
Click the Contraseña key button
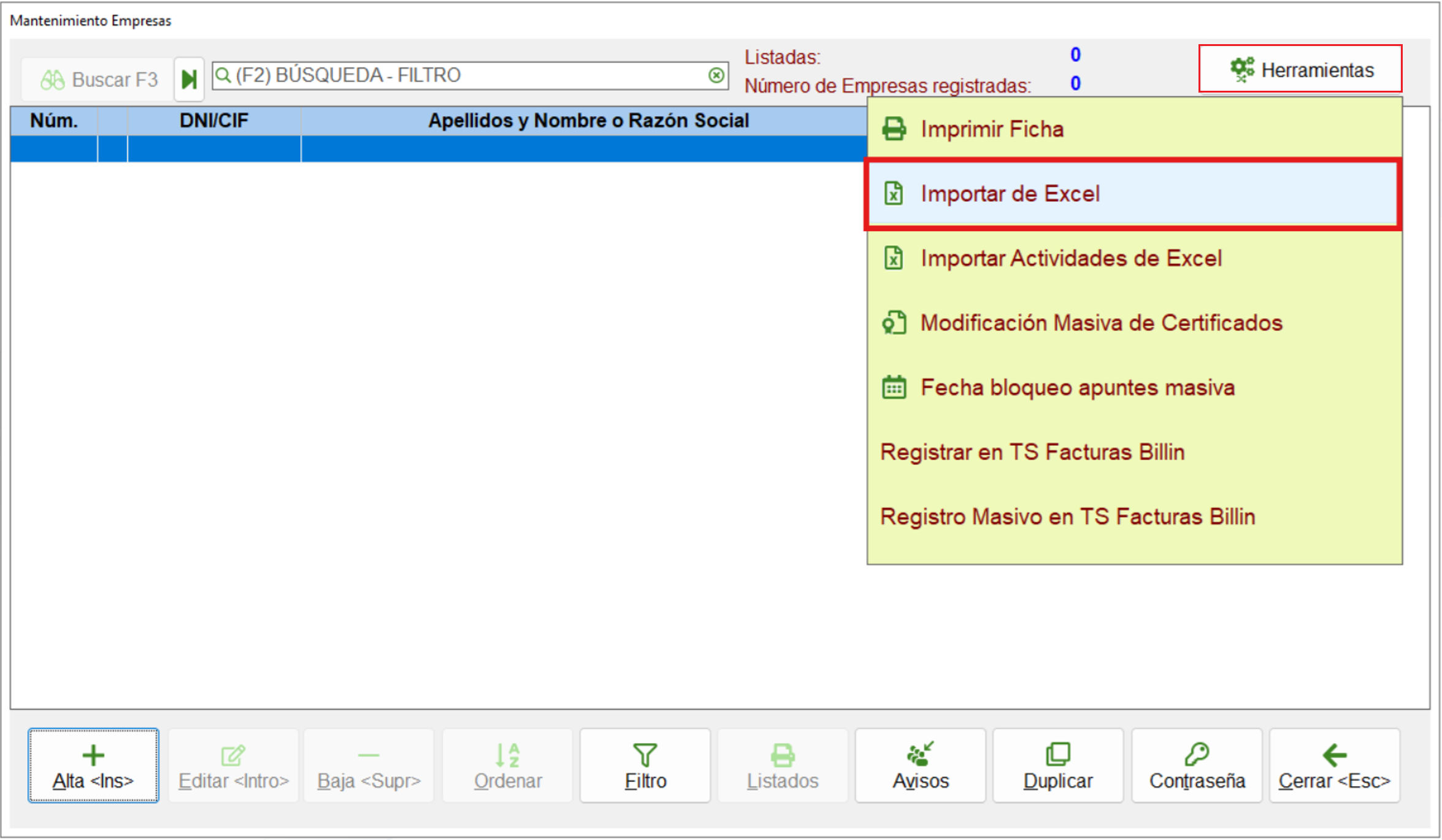click(1197, 765)
